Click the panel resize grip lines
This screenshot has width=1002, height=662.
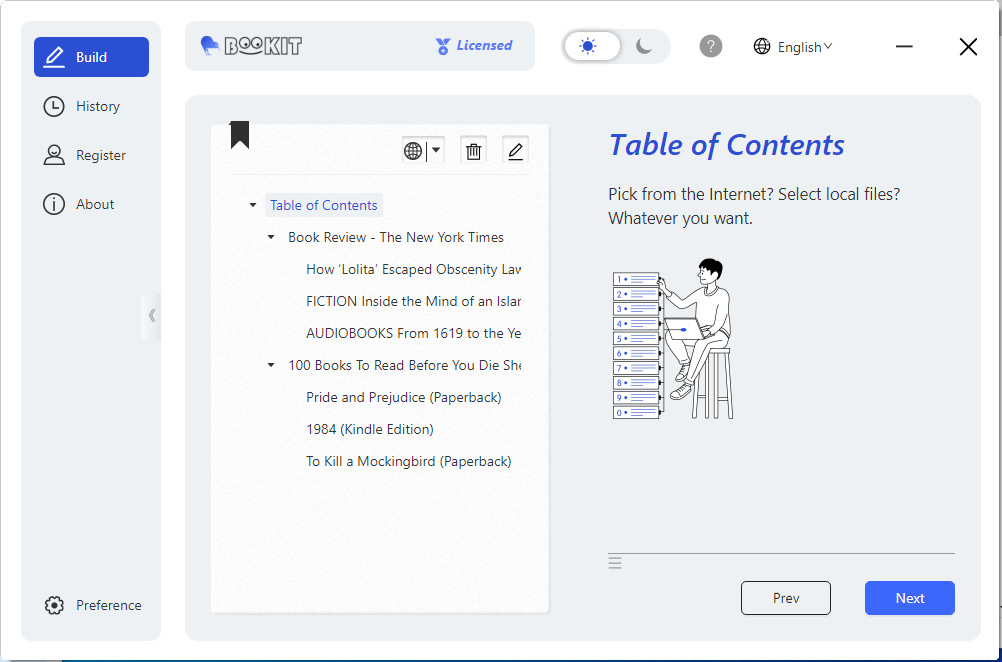615,563
